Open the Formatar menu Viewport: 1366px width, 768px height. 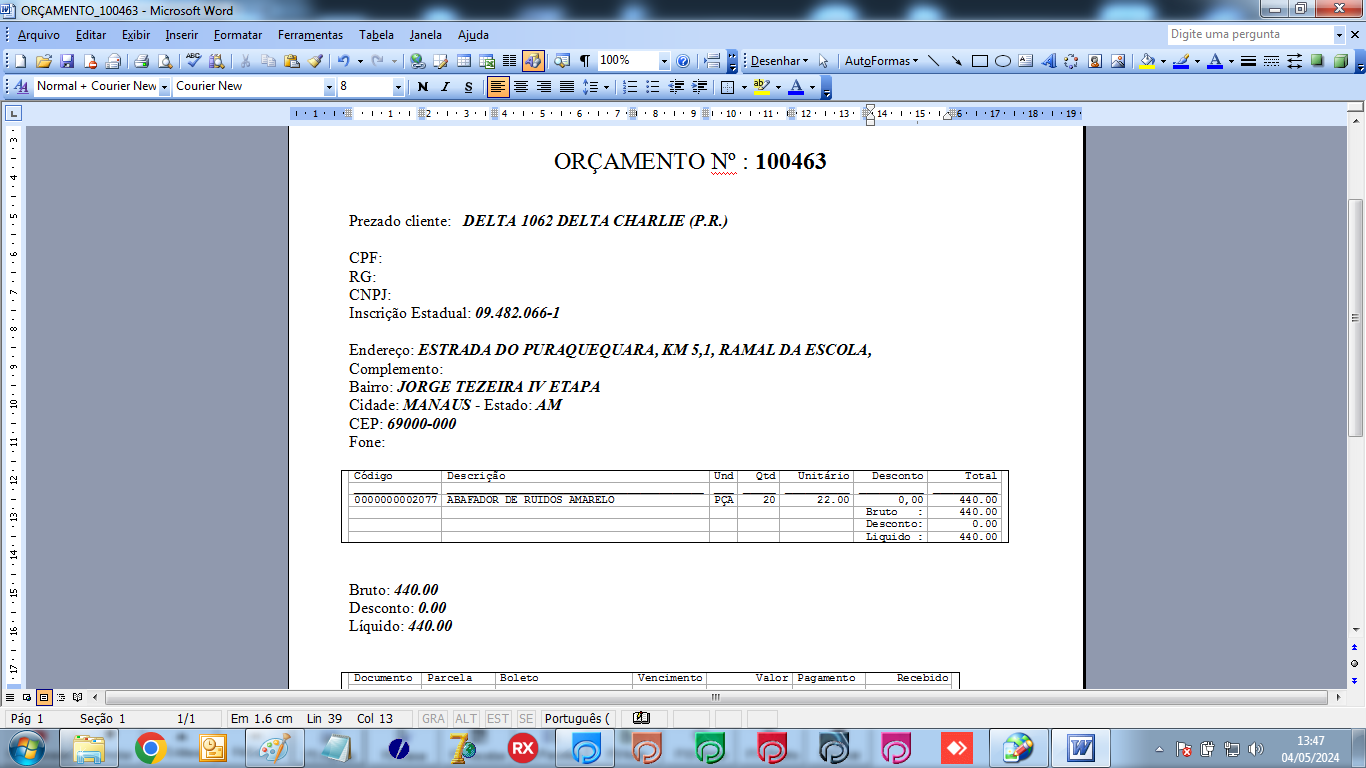tap(237, 35)
